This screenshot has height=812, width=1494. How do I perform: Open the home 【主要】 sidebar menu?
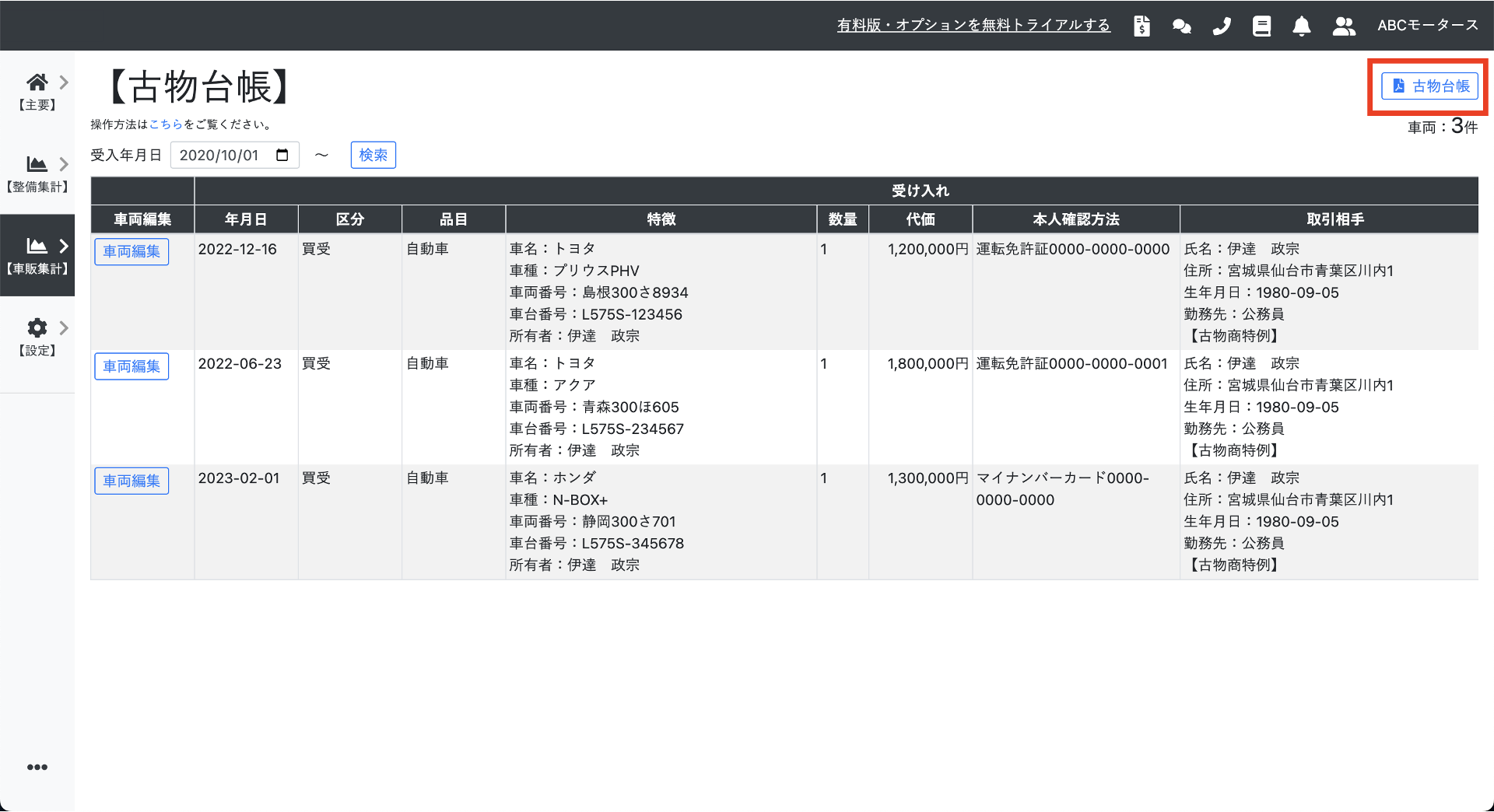pyautogui.click(x=37, y=91)
